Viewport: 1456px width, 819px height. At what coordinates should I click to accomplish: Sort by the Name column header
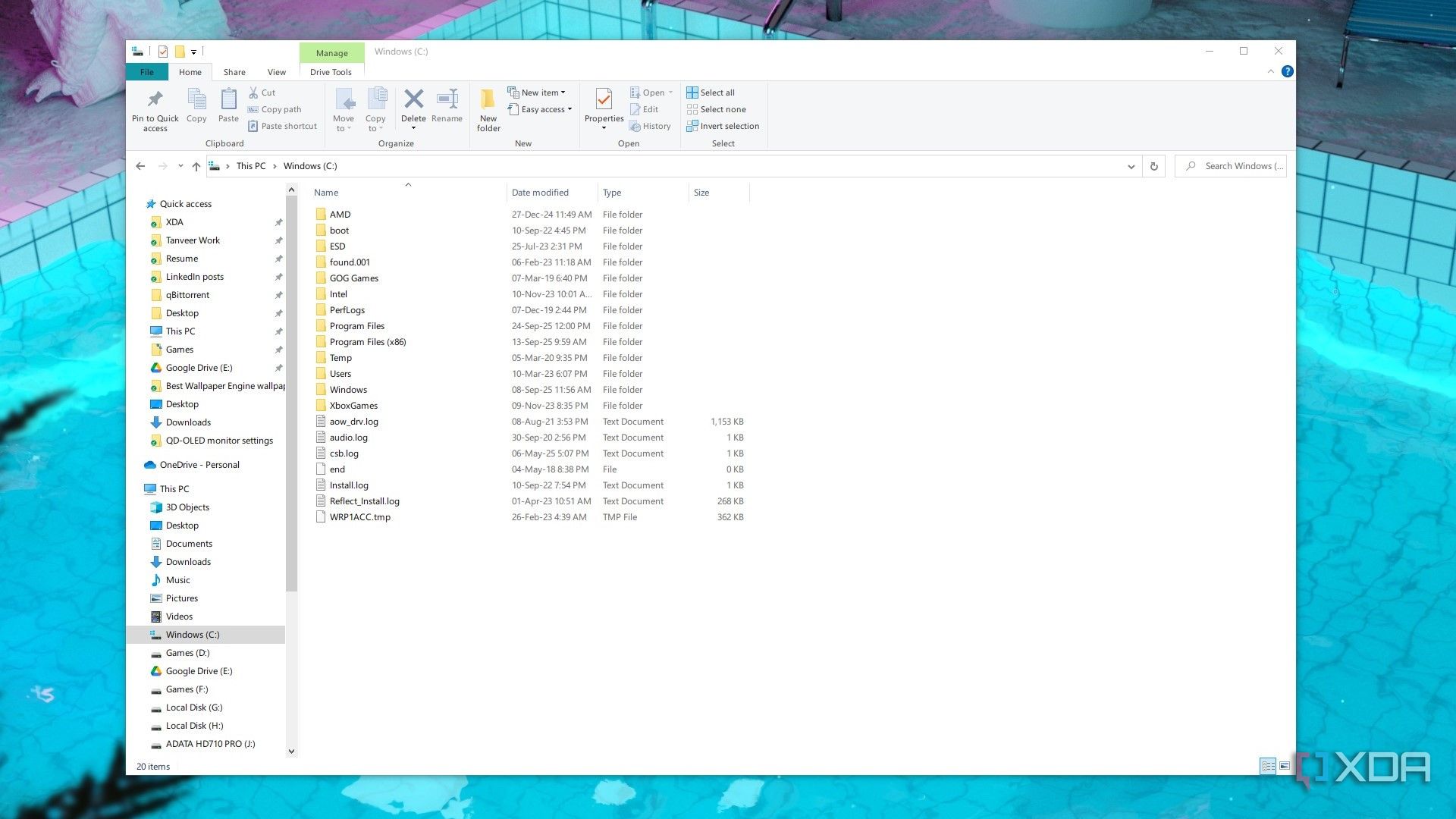point(408,193)
